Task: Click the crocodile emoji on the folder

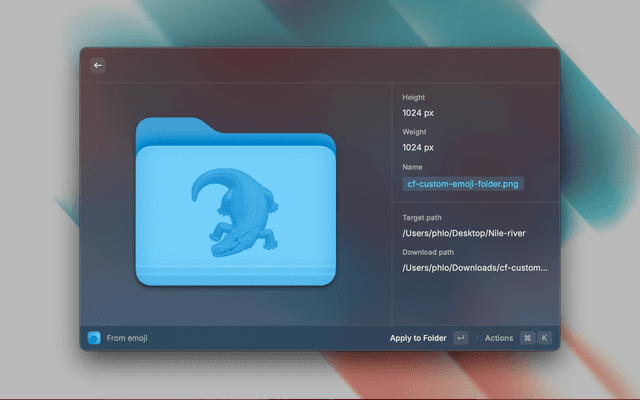Action: (x=237, y=212)
